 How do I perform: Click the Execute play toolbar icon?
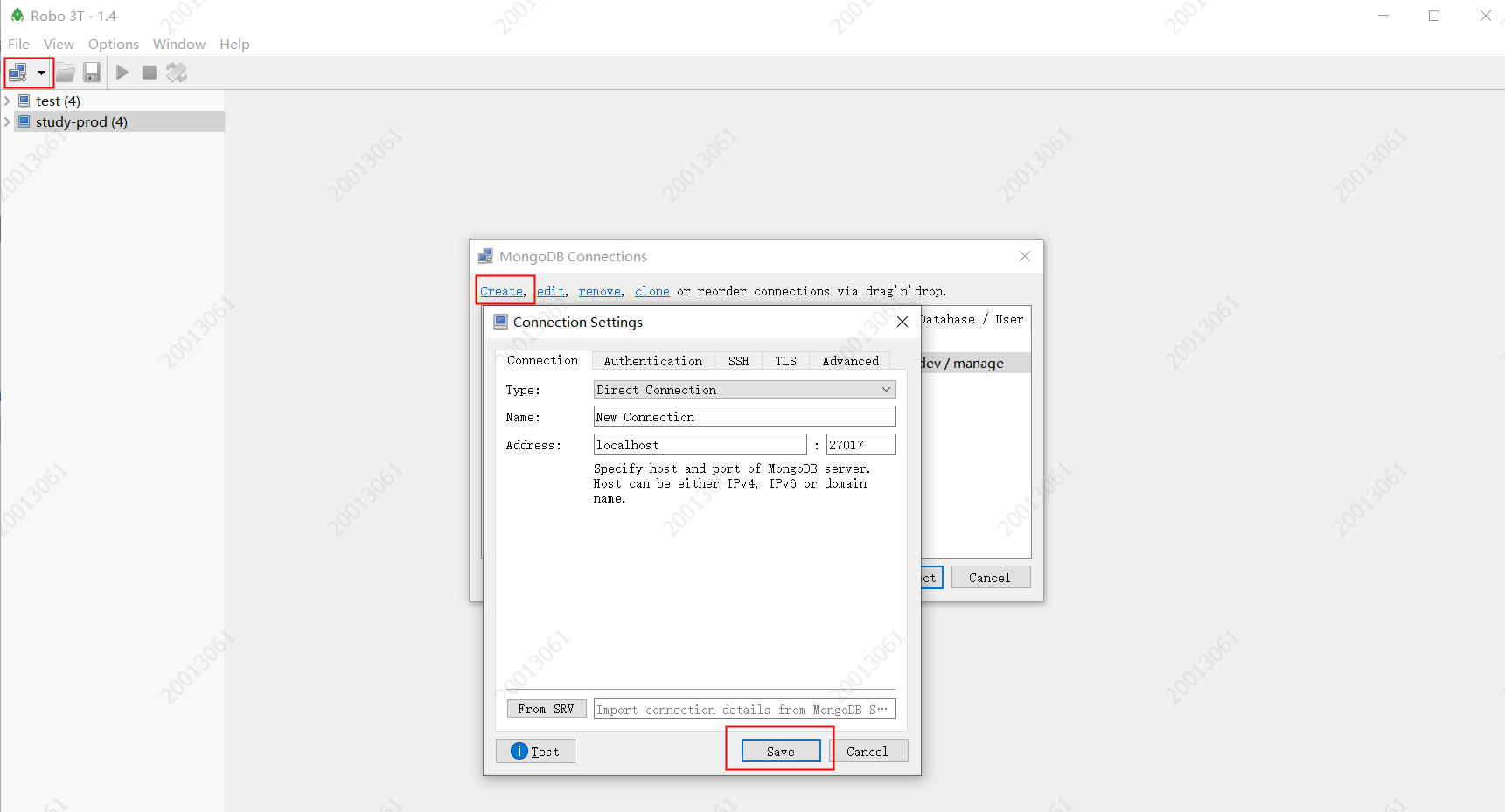pos(122,73)
